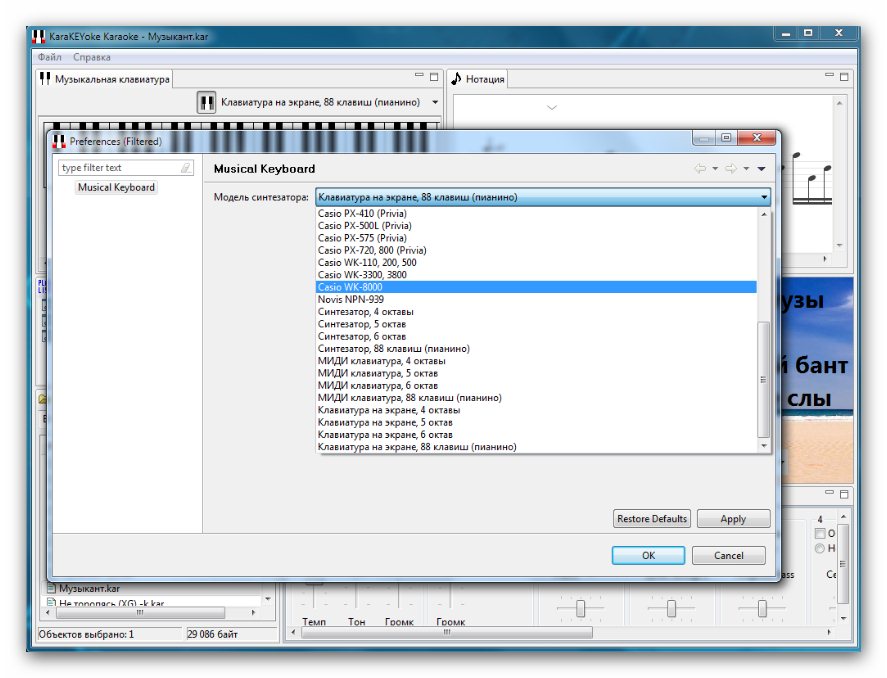Screen dimensions: 887x678
Task: Click the 29 086 байт status entry
Action: [x=213, y=634]
